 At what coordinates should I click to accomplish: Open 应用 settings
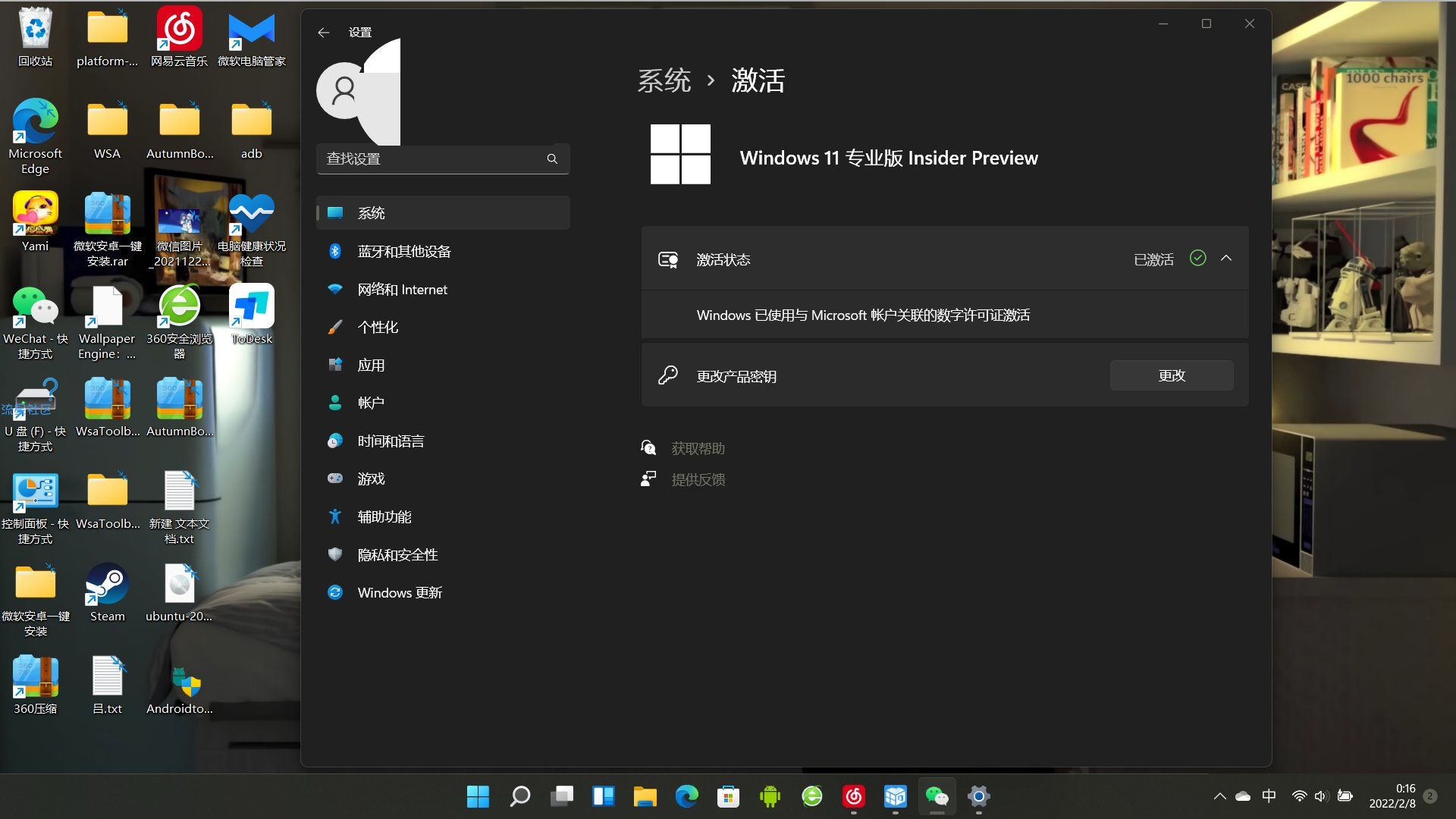[443, 365]
